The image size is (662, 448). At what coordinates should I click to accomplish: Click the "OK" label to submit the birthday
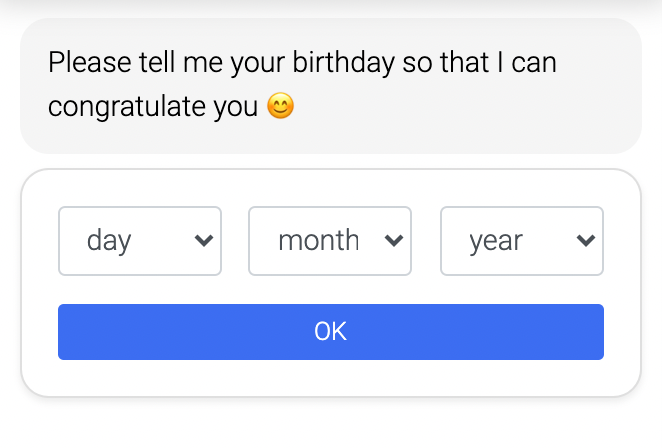tap(330, 332)
